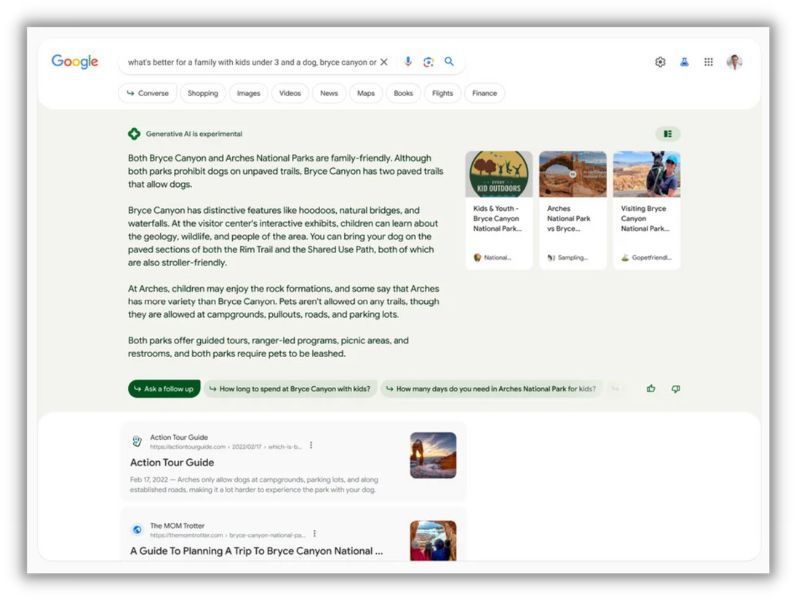Click the 'Generative AI is experimental' label
799x600 pixels.
194,134
